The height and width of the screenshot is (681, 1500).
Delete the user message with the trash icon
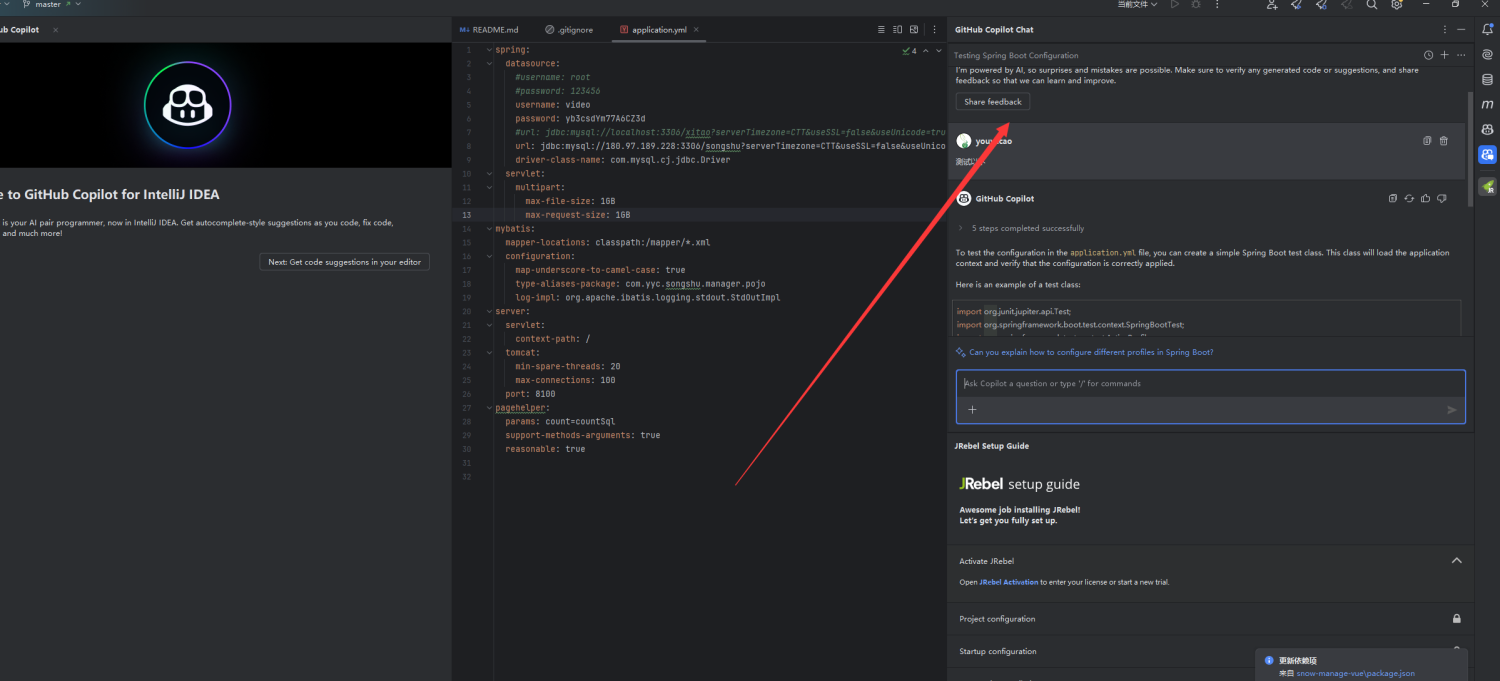click(1444, 140)
